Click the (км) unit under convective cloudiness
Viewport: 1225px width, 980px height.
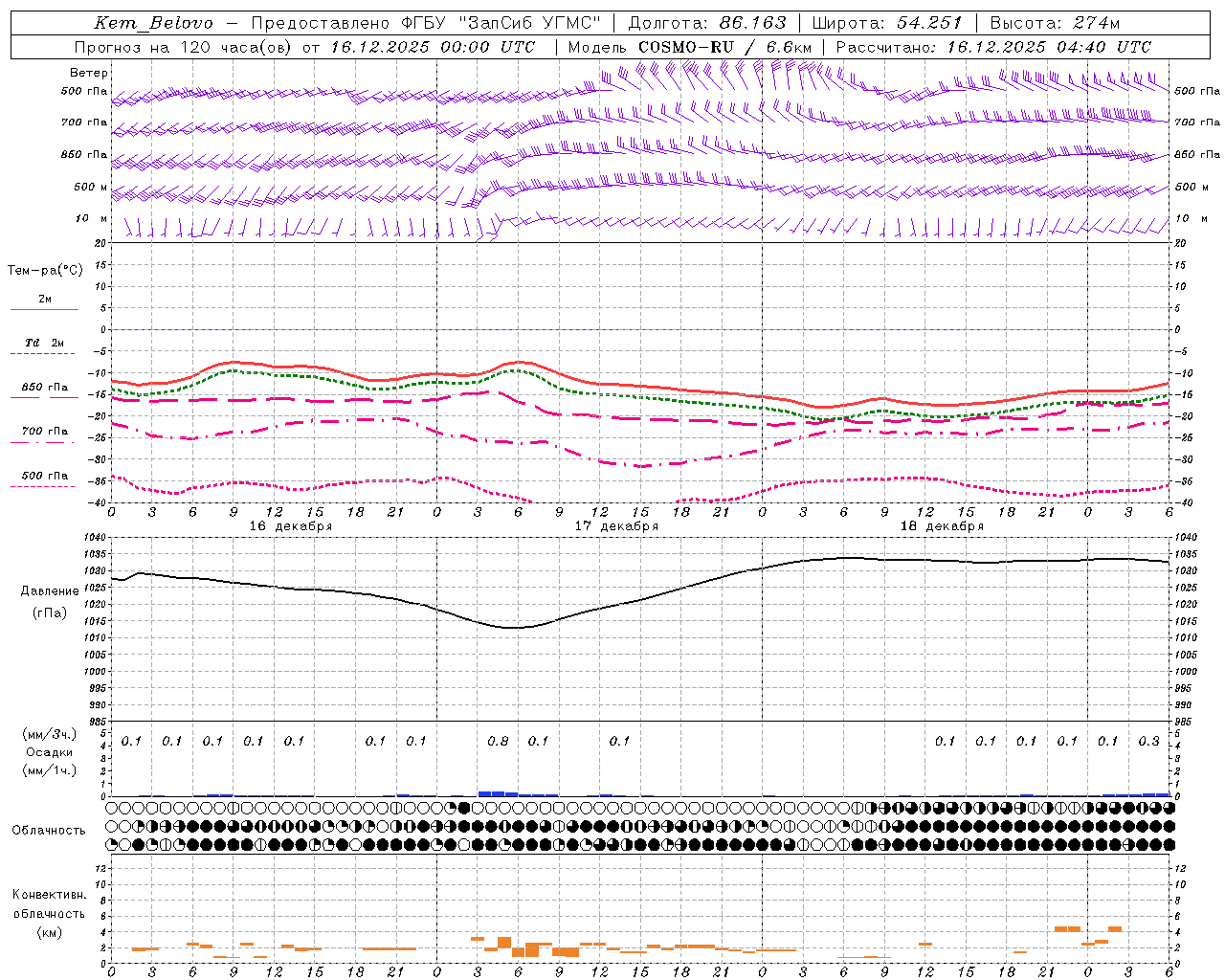pyautogui.click(x=49, y=932)
